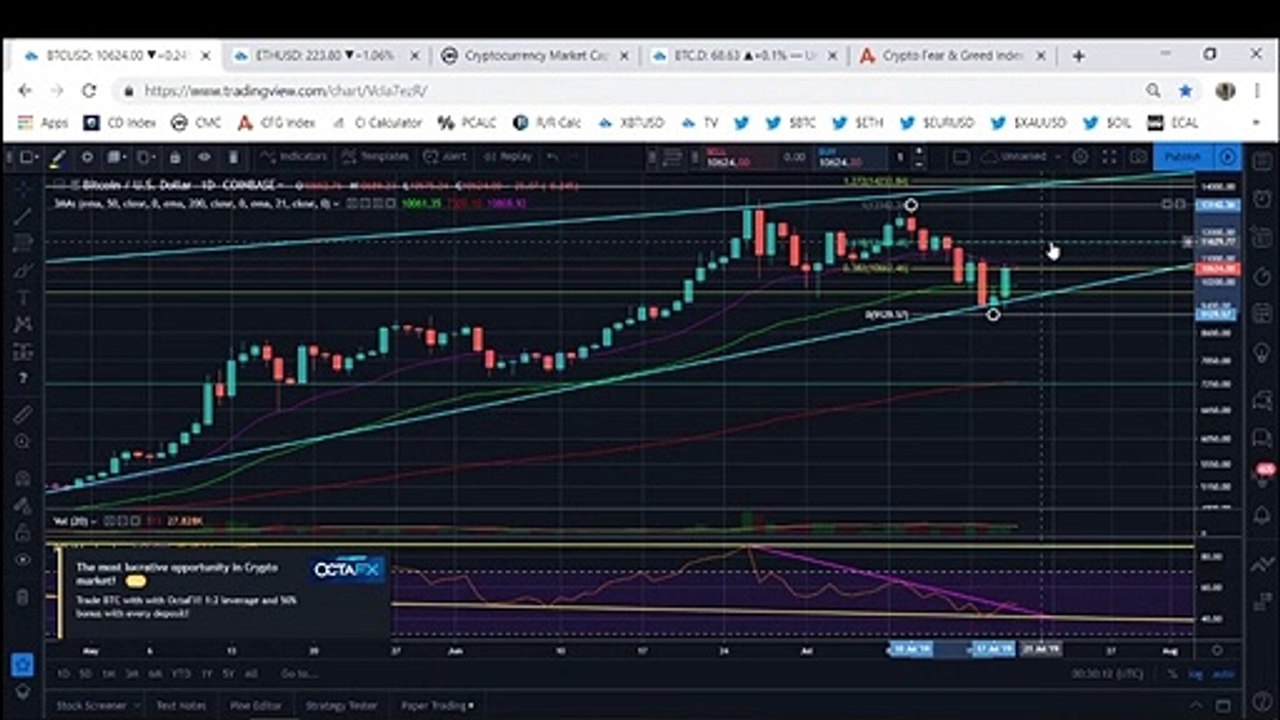This screenshot has width=1280, height=720.
Task: Expand the MAs indicator legend dropdown
Action: [335, 203]
